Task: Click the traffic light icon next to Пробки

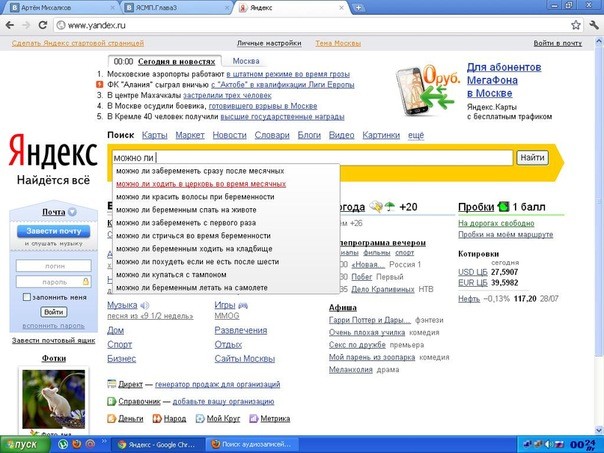Action: coord(503,207)
